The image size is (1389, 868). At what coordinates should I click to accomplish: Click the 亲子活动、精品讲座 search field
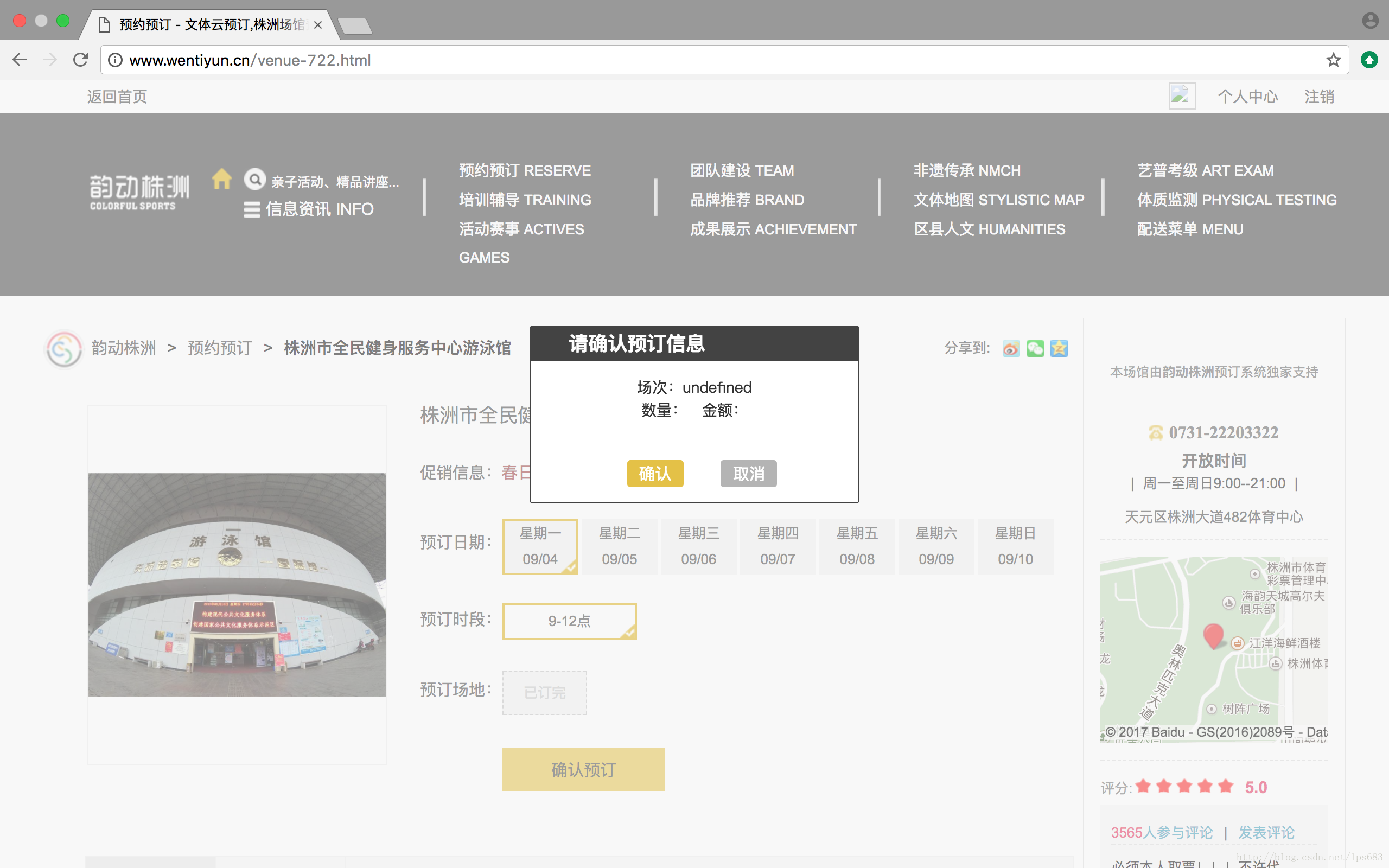click(x=335, y=182)
